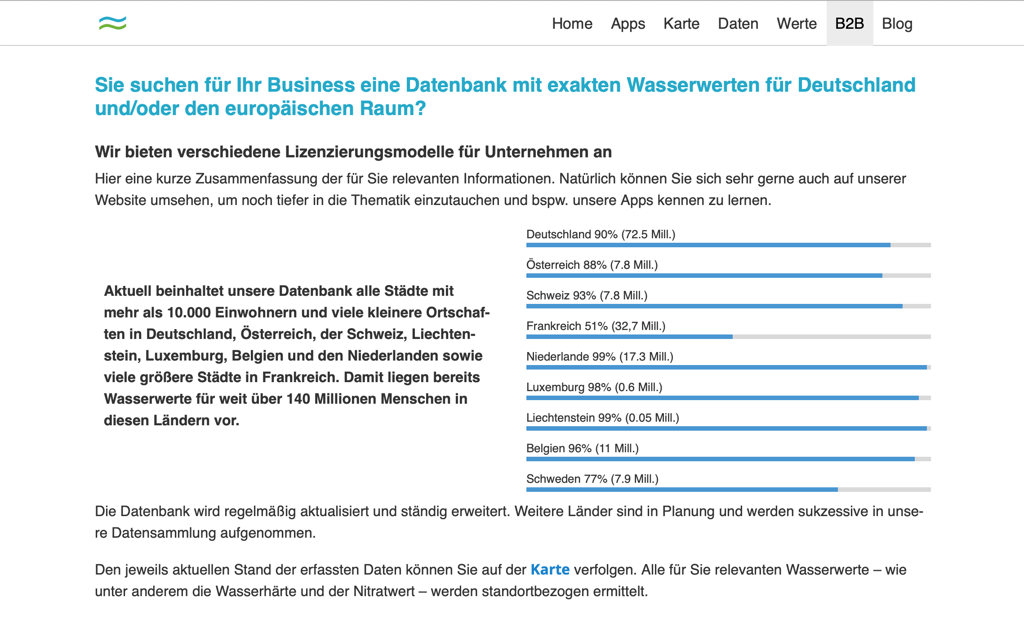Viewport: 1024px width, 624px height.
Task: Open the Home menu item
Action: pyautogui.click(x=572, y=23)
